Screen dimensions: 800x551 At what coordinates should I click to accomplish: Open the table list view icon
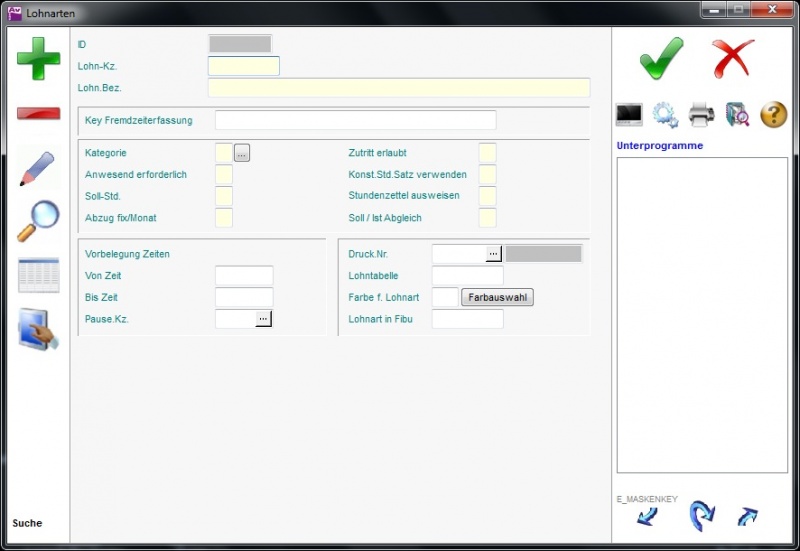38,275
